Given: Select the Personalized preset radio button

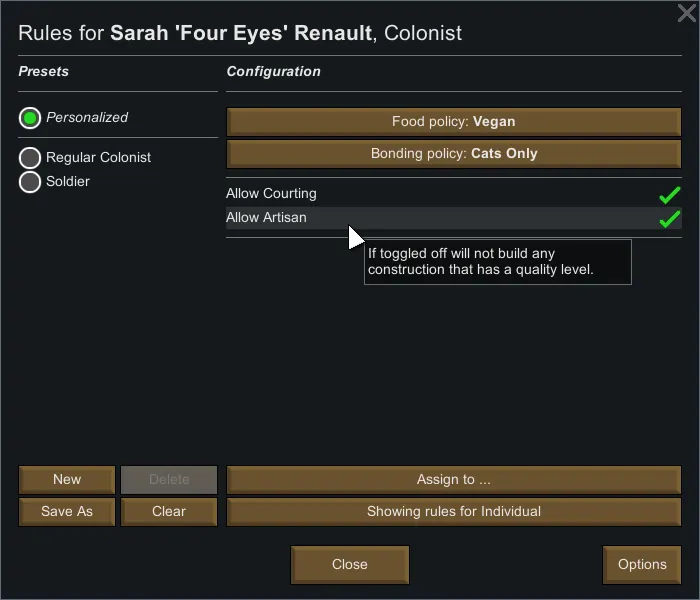Looking at the screenshot, I should coord(30,118).
